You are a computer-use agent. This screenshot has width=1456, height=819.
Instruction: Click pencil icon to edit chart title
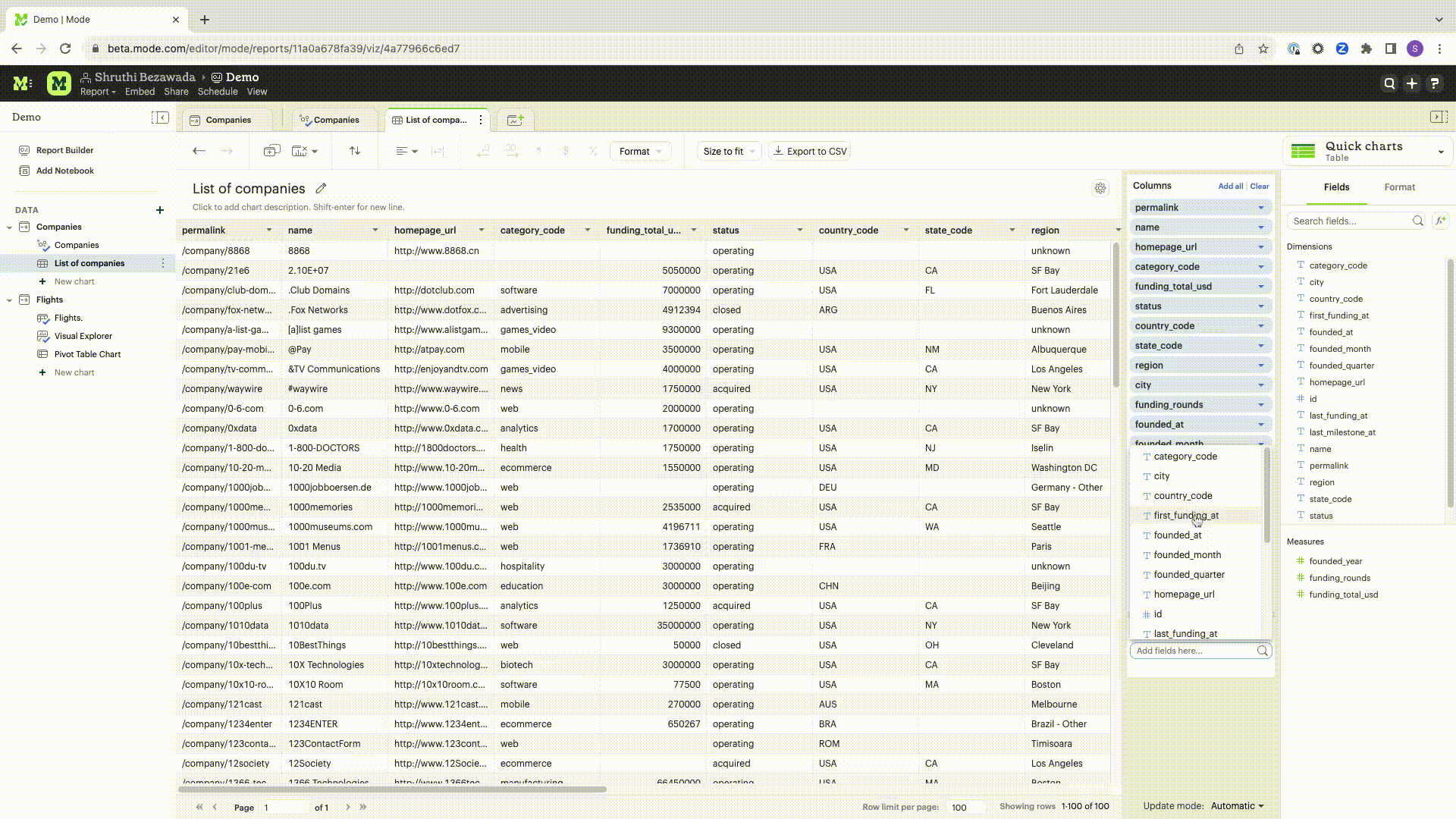point(321,188)
